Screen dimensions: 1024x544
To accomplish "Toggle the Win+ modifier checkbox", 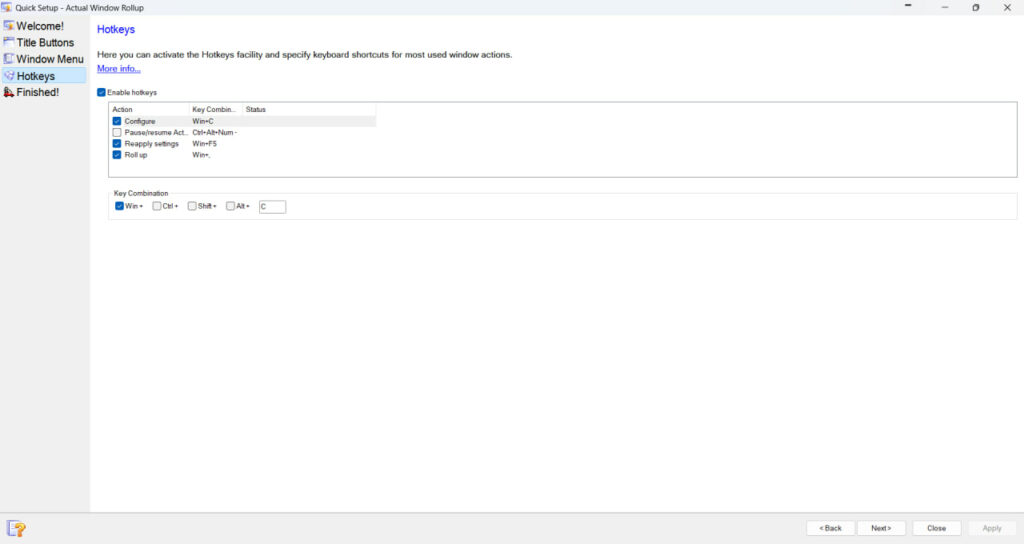I will 120,206.
